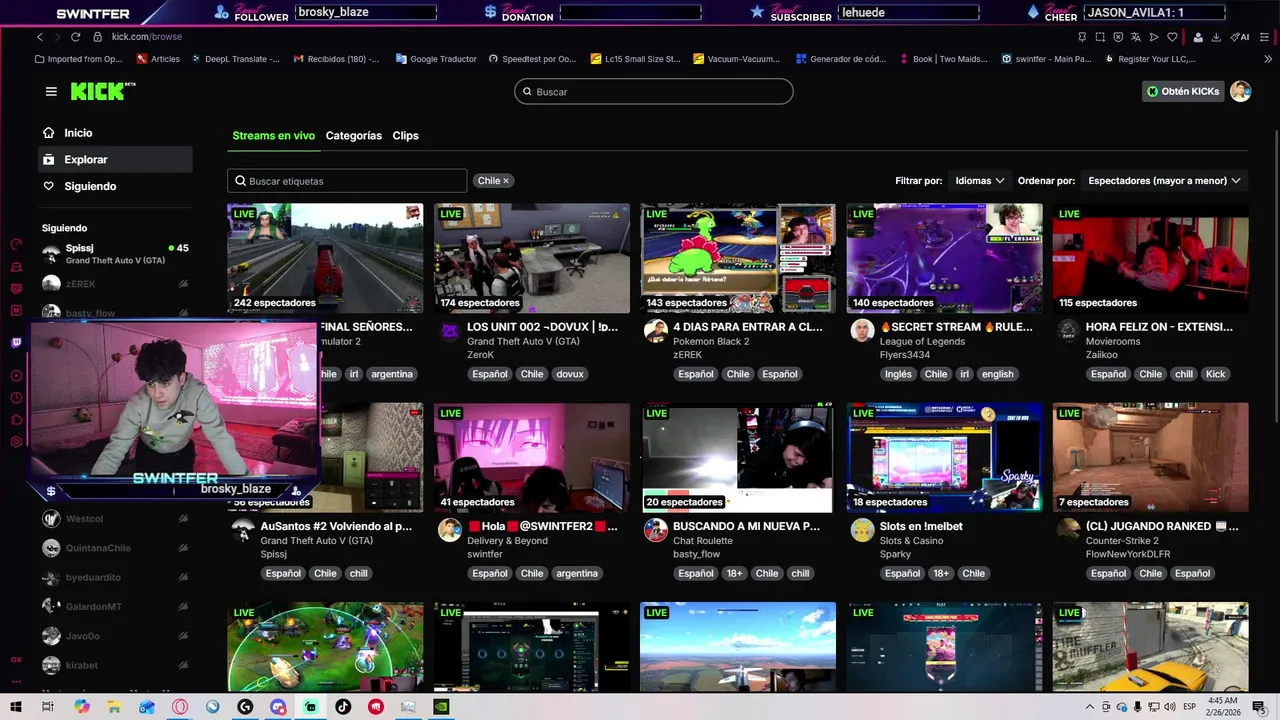Expand the Idiomas filter dropdown

pyautogui.click(x=980, y=181)
